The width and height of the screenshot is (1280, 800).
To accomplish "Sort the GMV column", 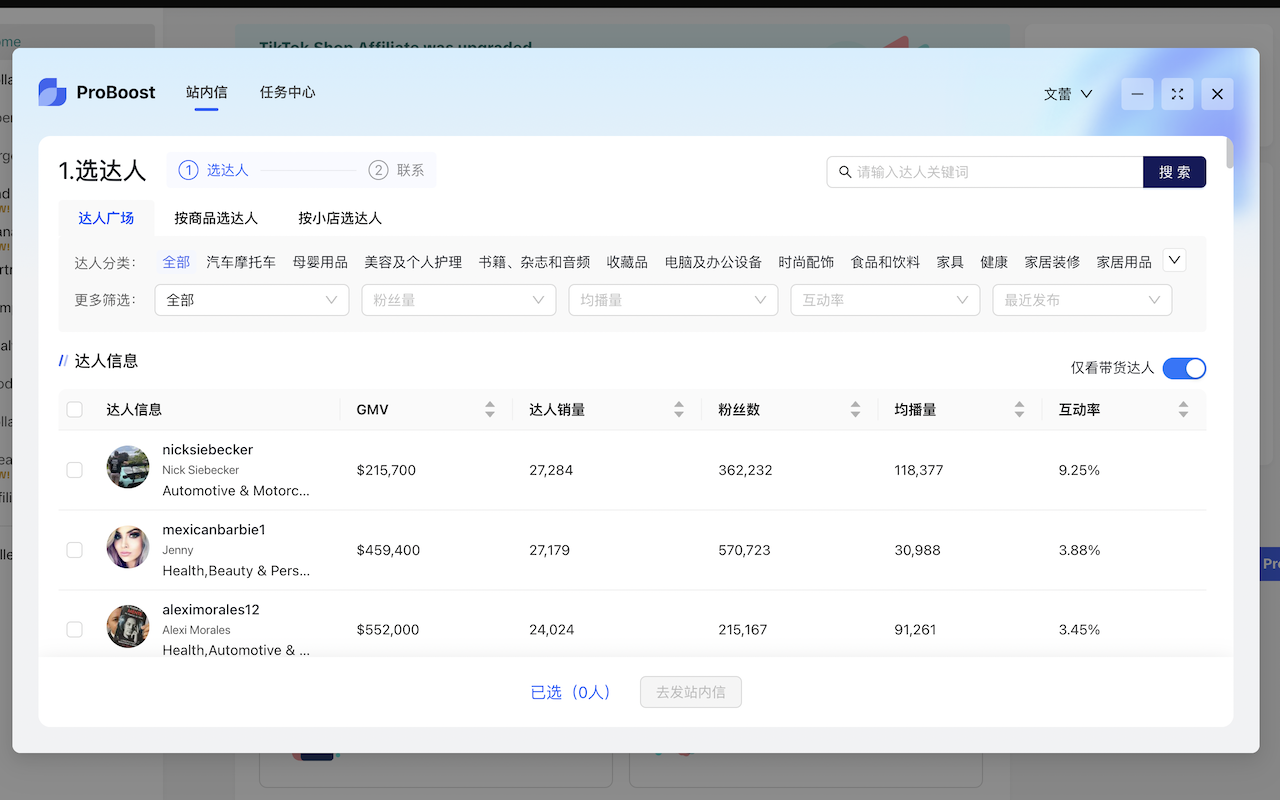I will tap(489, 409).
